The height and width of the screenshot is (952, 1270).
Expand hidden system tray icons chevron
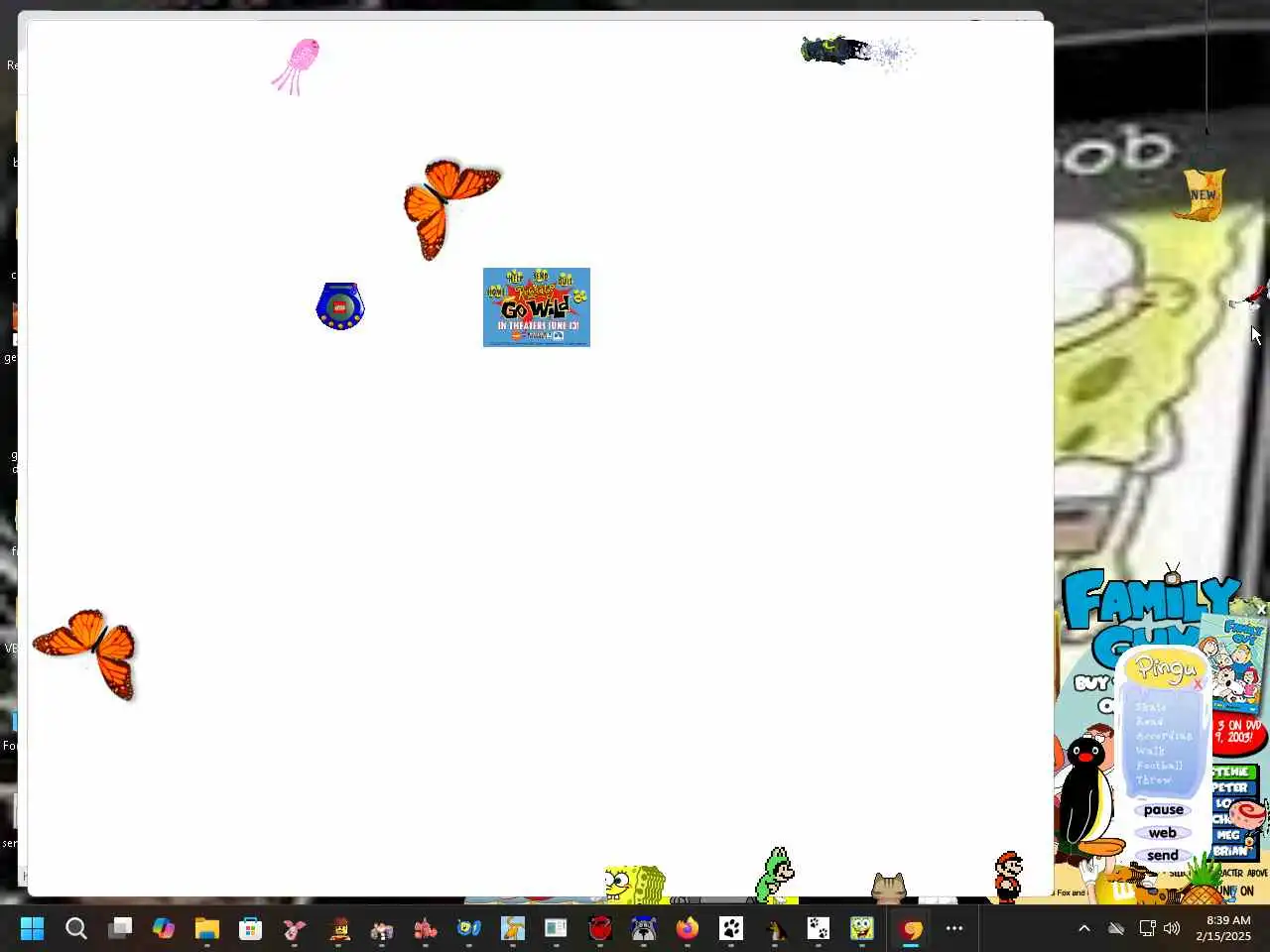click(1084, 928)
